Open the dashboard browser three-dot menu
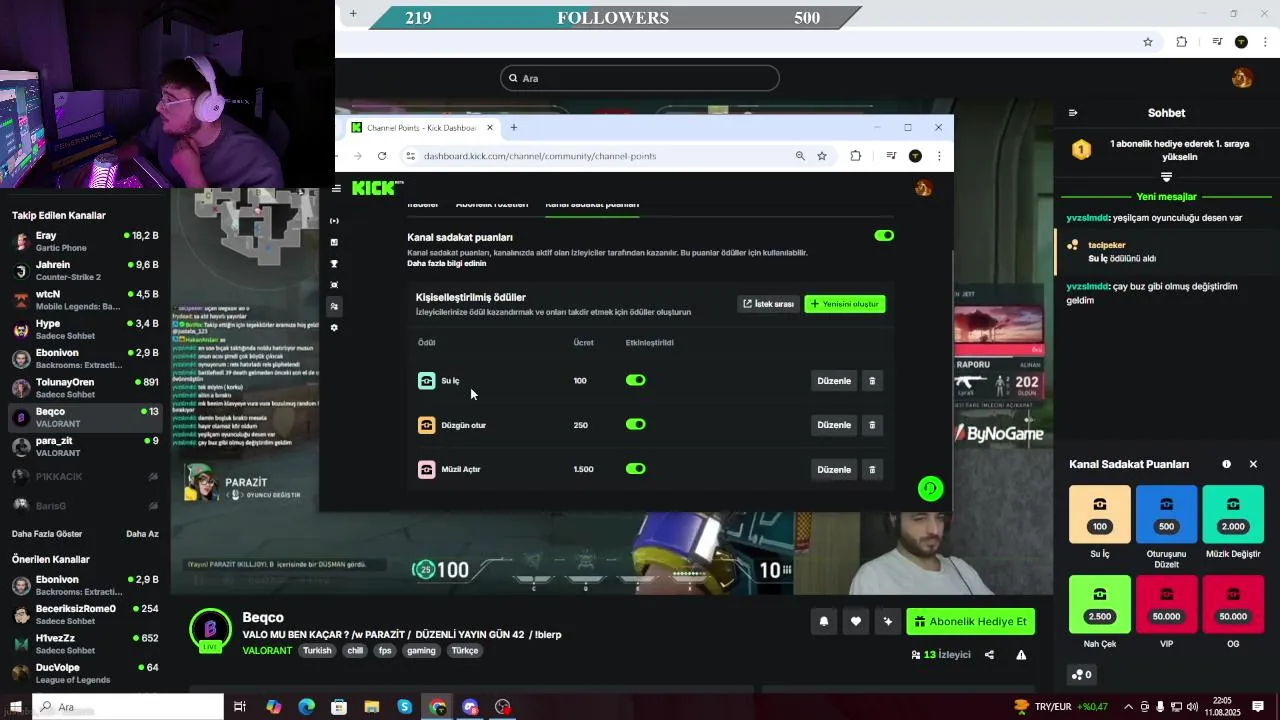1280x720 pixels. [x=939, y=156]
